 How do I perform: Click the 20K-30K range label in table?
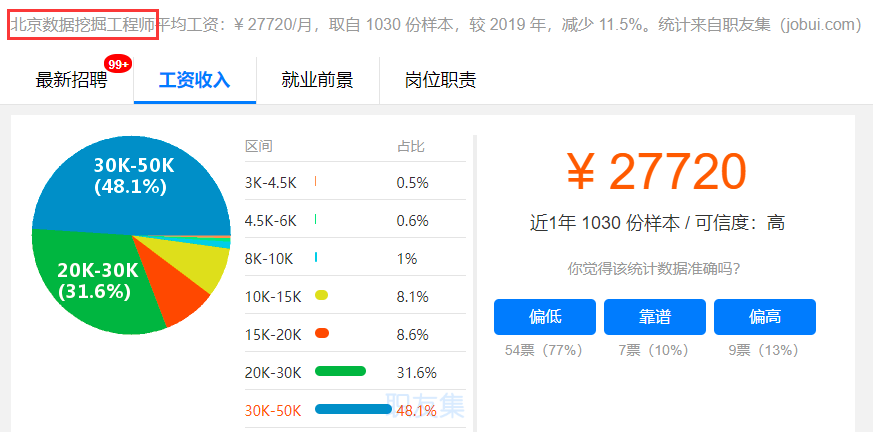point(273,373)
